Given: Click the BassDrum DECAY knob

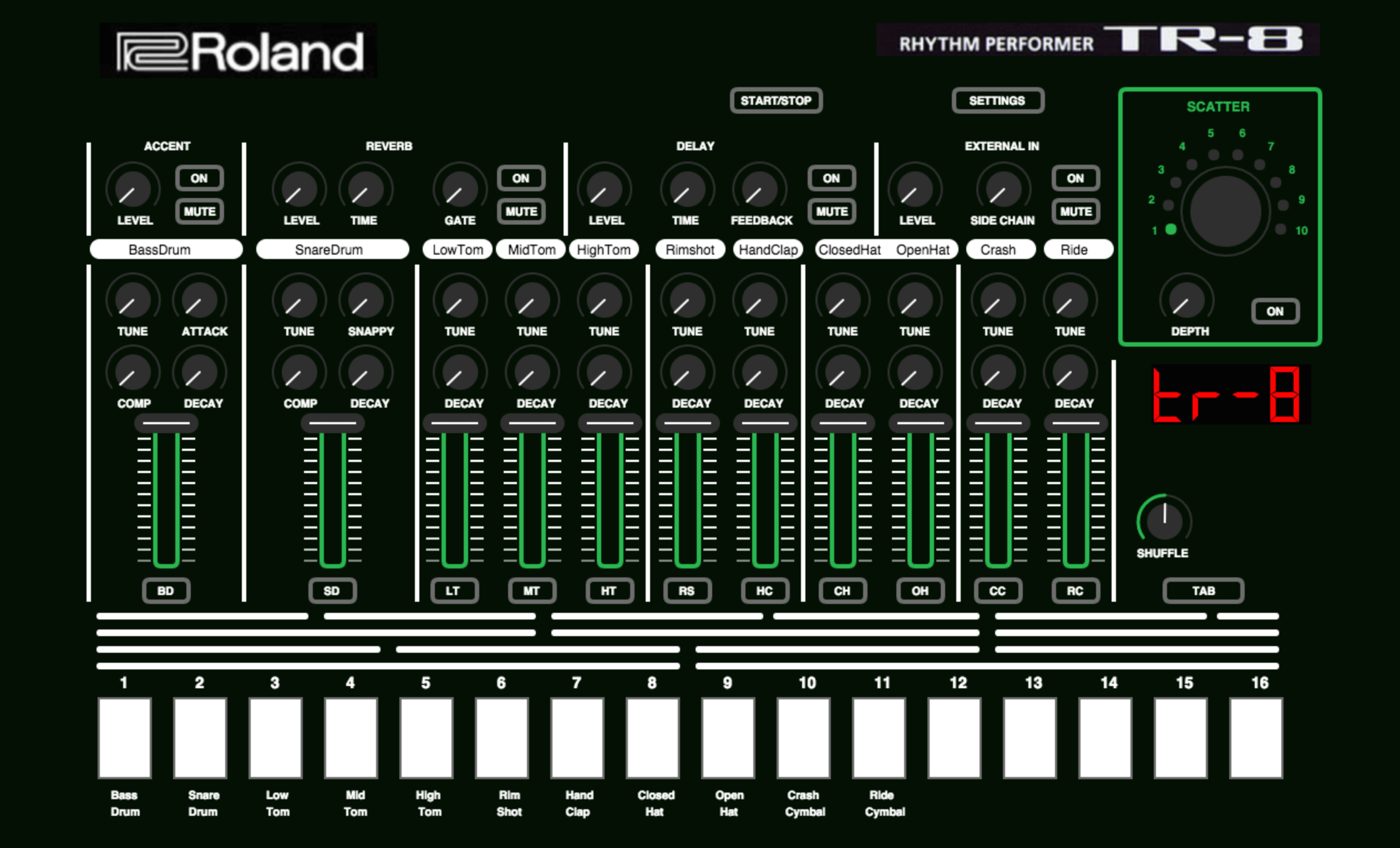Looking at the screenshot, I should point(199,372).
